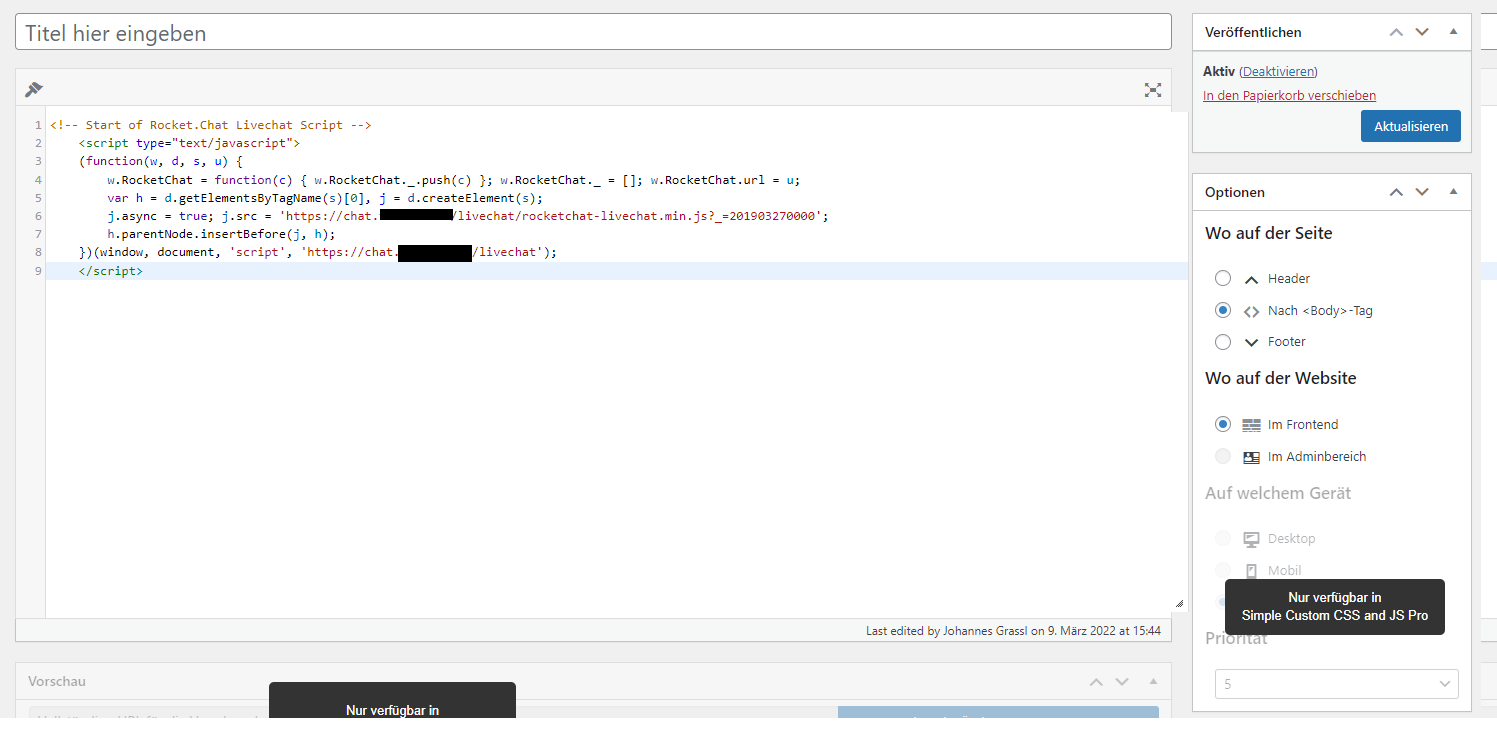
Task: Click the Nach Body-Tag code brackets icon
Action: 1251,311
